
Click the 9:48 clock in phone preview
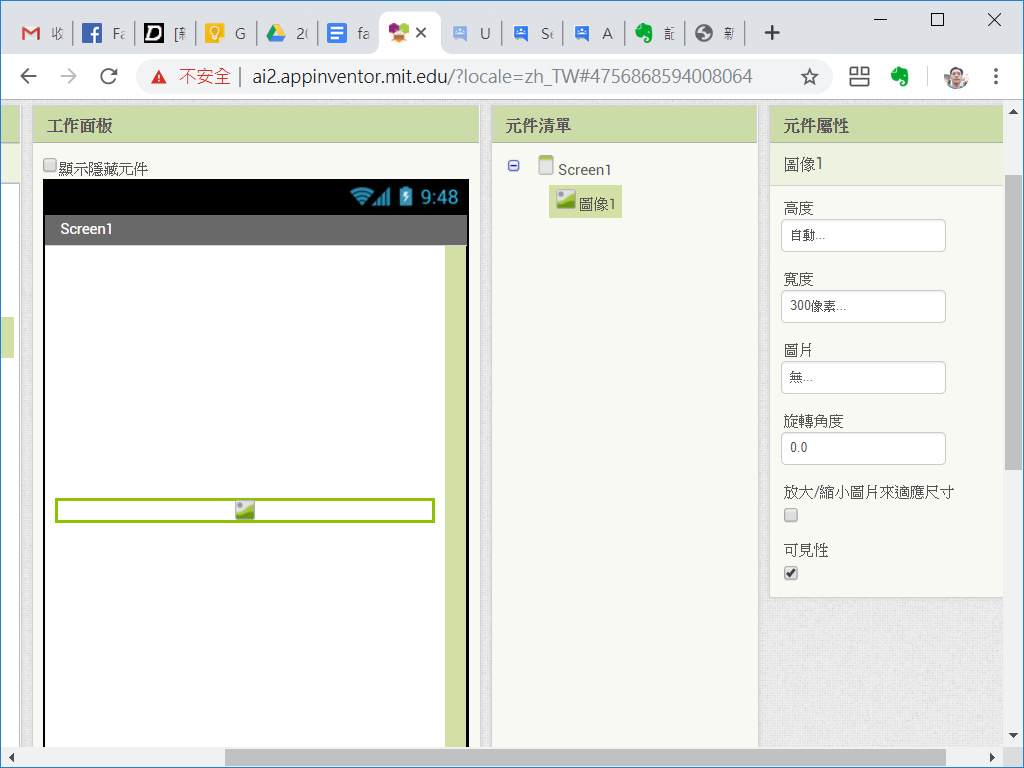point(440,197)
